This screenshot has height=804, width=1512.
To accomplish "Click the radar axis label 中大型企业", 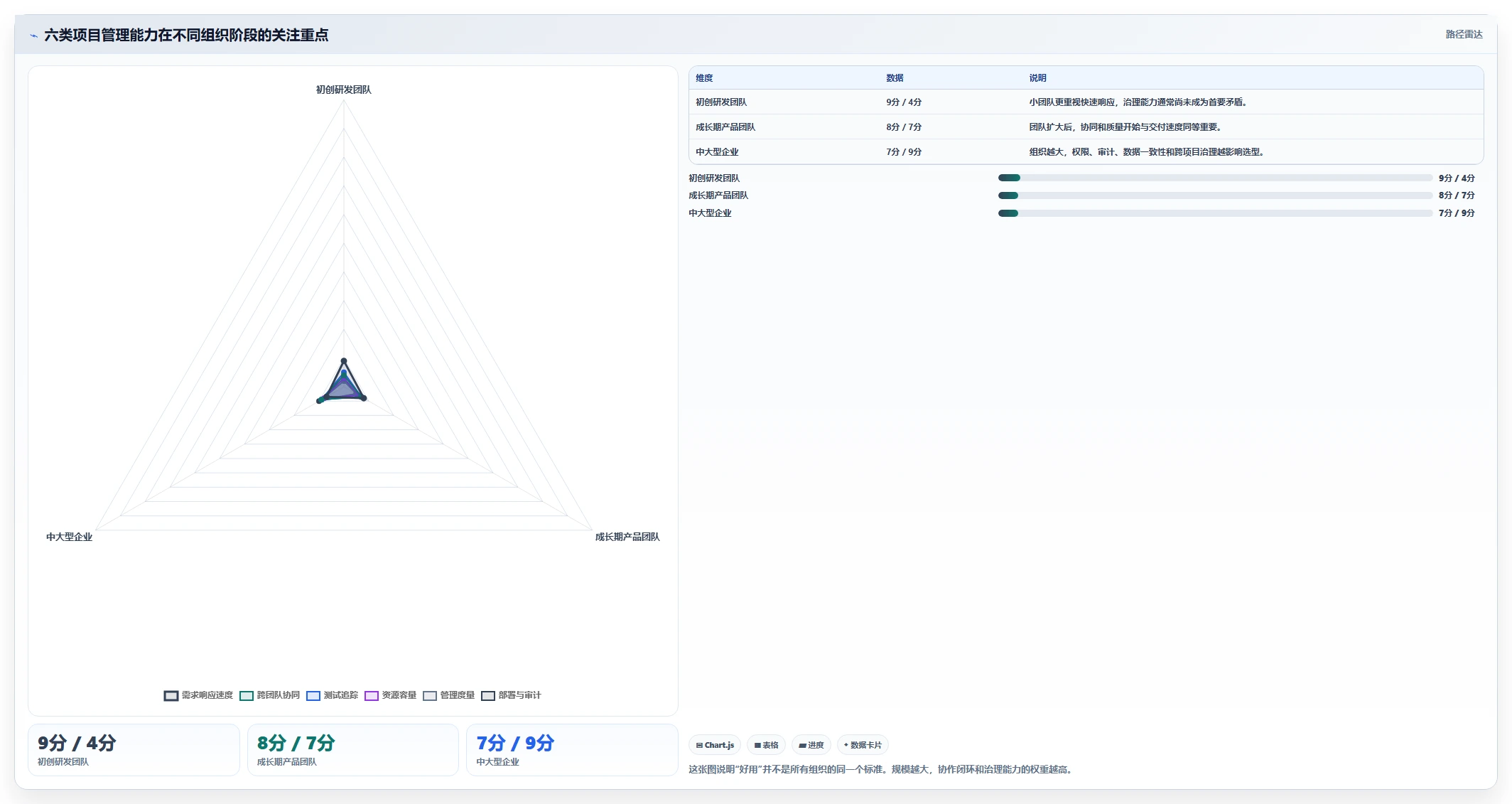I will point(69,537).
